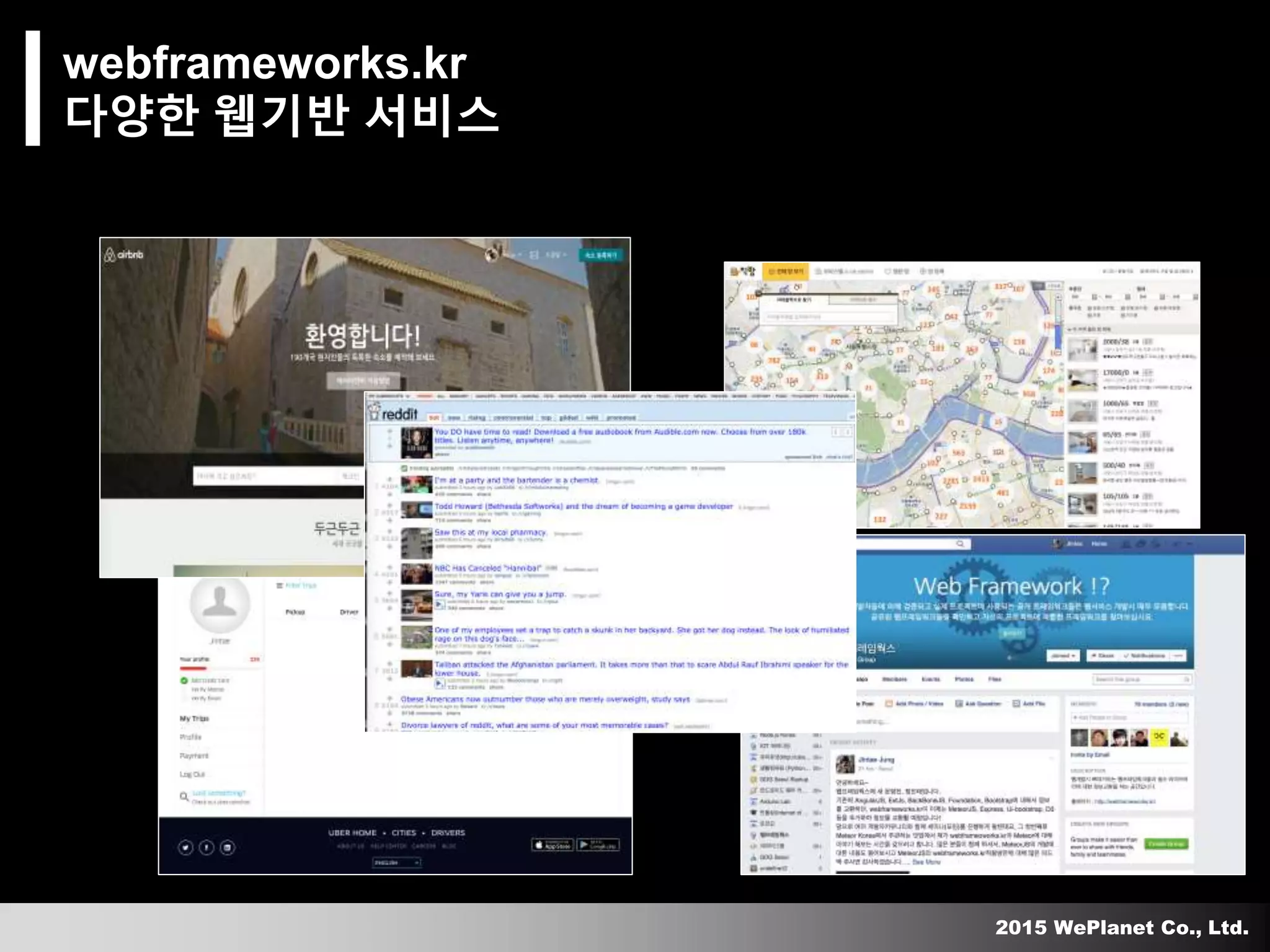Click the Twitter icon in Uber footer
This screenshot has height=952, width=1270.
point(185,847)
